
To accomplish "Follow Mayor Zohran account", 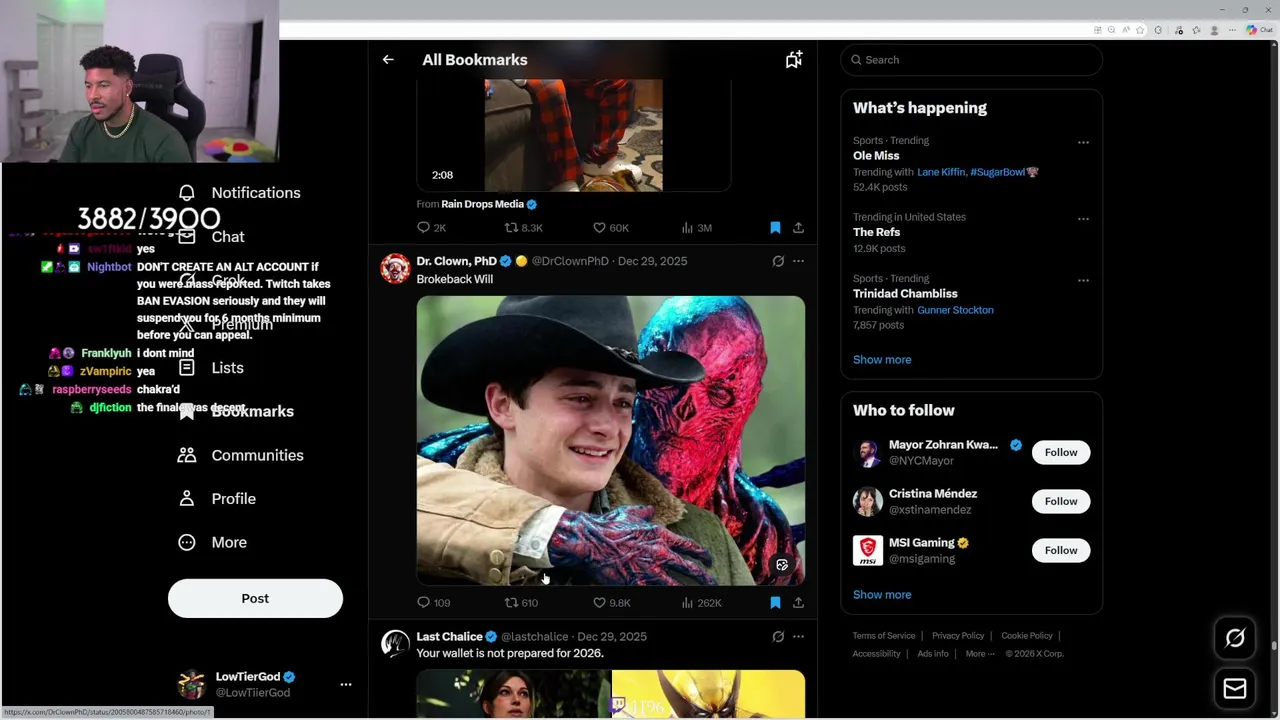I will (1061, 453).
